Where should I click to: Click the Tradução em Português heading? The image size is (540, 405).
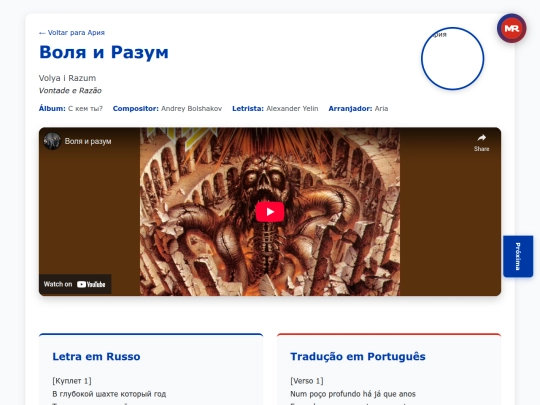pos(358,356)
